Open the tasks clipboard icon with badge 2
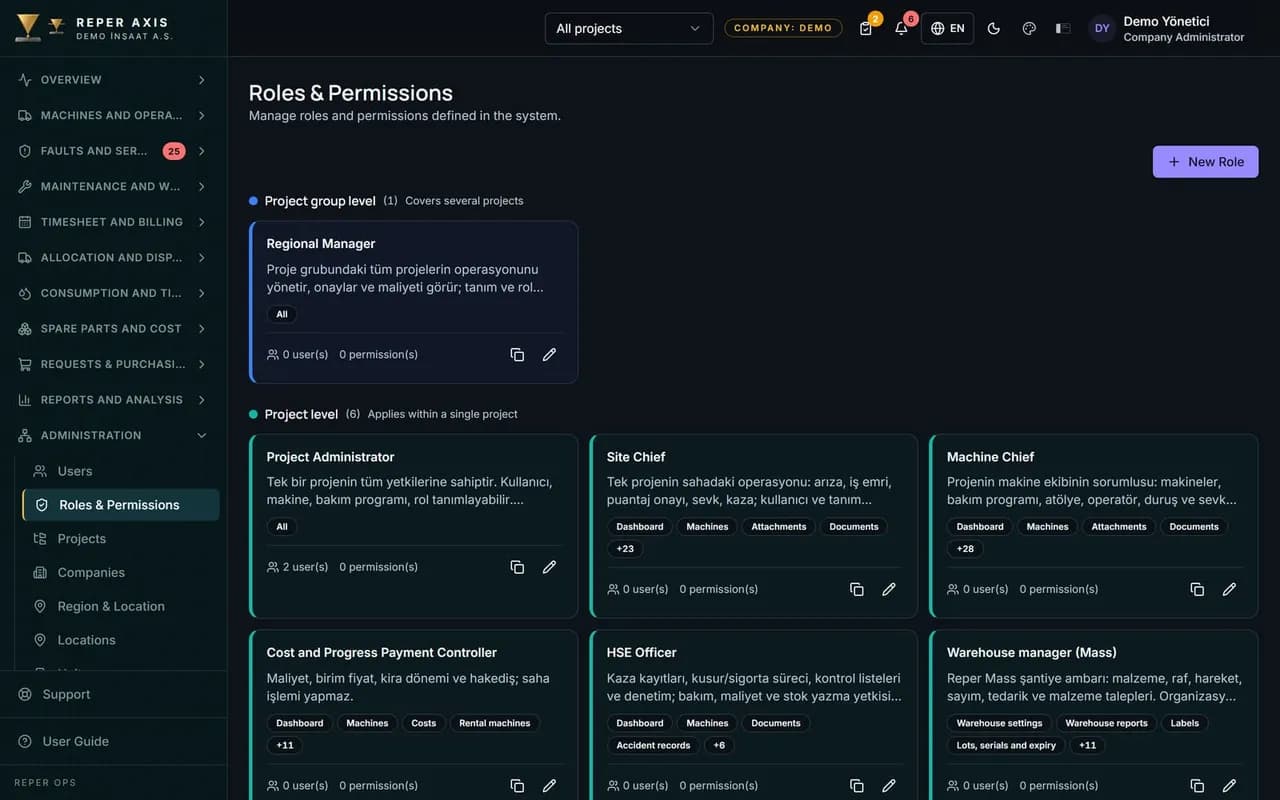This screenshot has height=800, width=1280. click(x=866, y=28)
